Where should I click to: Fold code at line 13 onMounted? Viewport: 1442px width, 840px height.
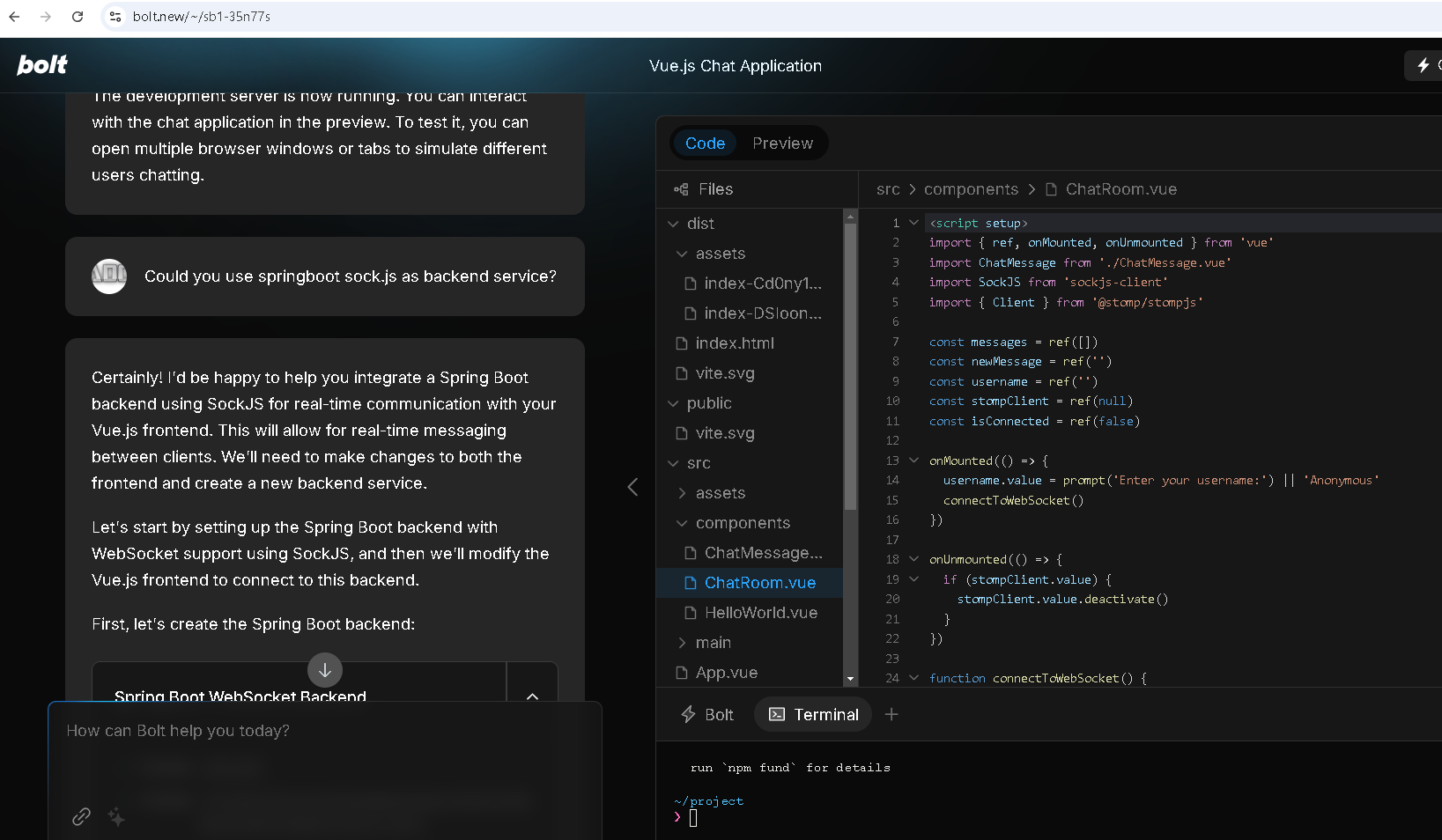(x=913, y=461)
